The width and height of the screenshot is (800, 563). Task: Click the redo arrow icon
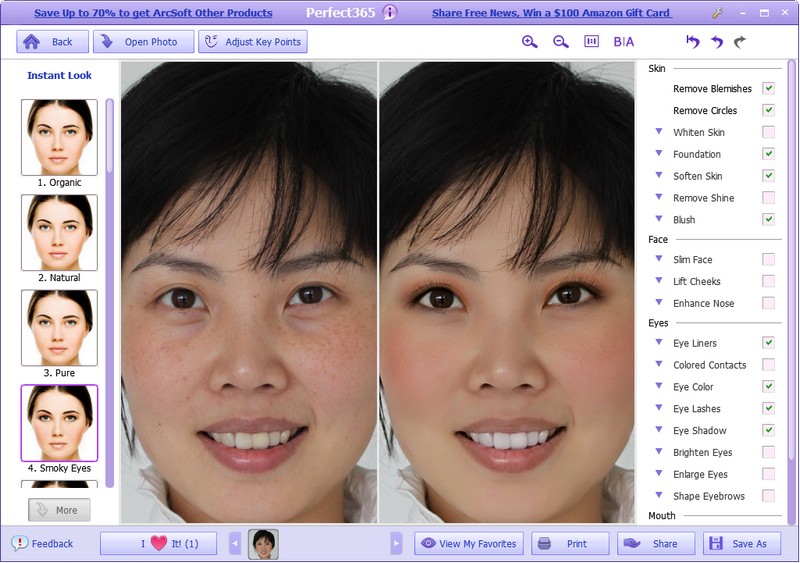tap(740, 41)
